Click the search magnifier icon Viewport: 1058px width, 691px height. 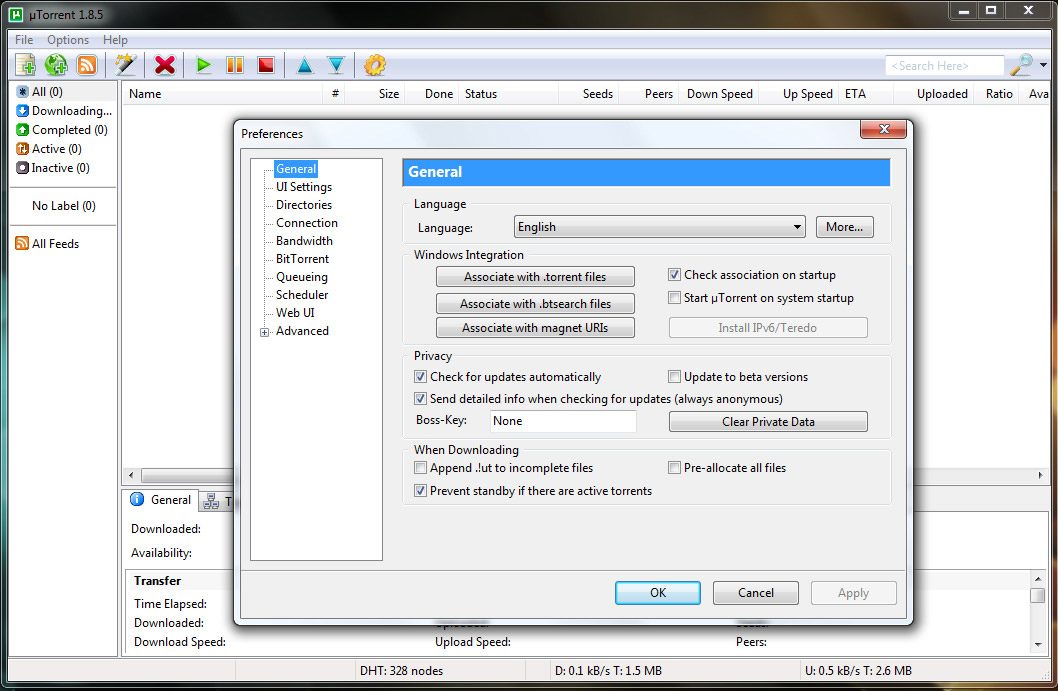tap(1020, 65)
